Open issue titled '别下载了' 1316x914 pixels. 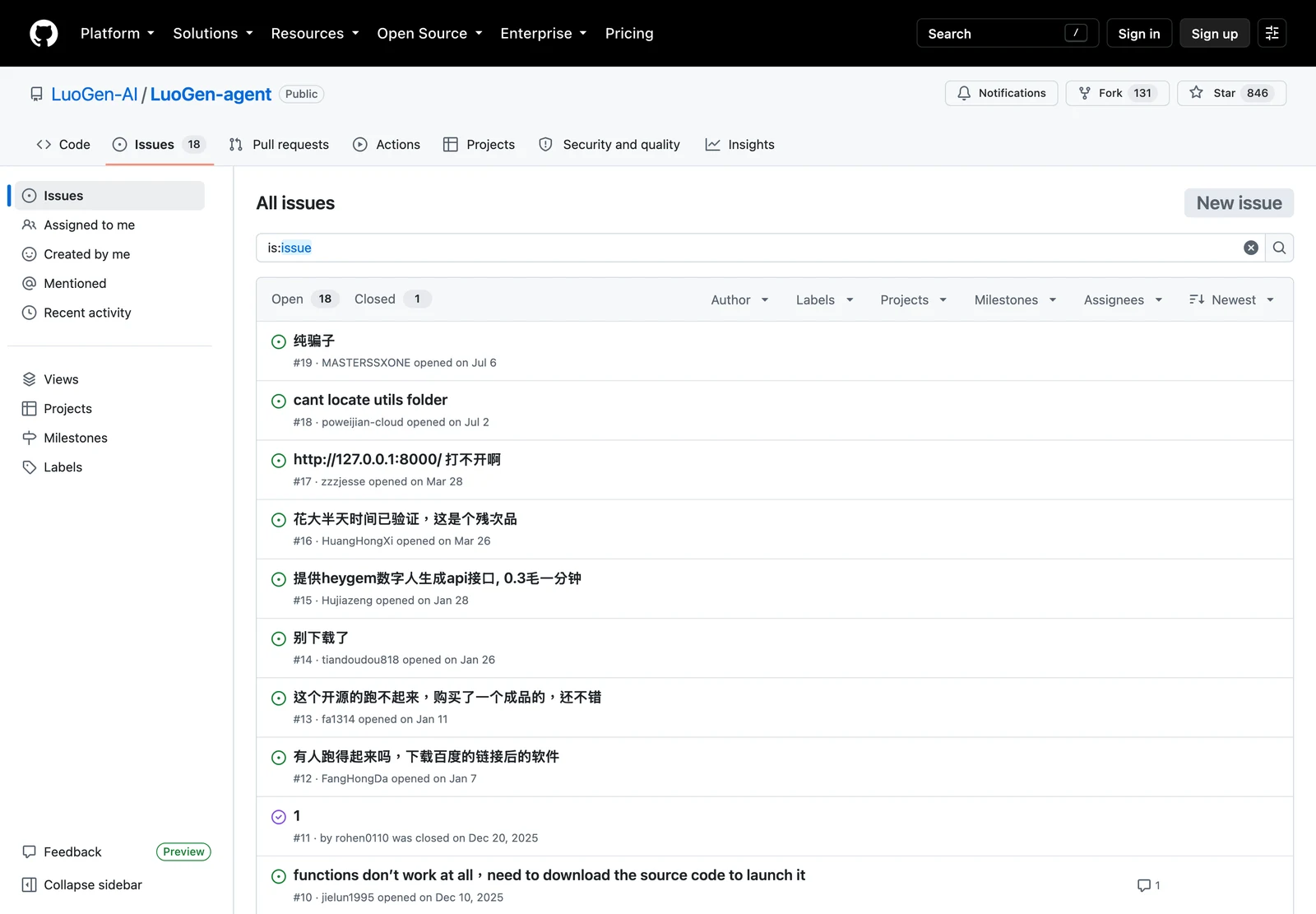coord(321,638)
